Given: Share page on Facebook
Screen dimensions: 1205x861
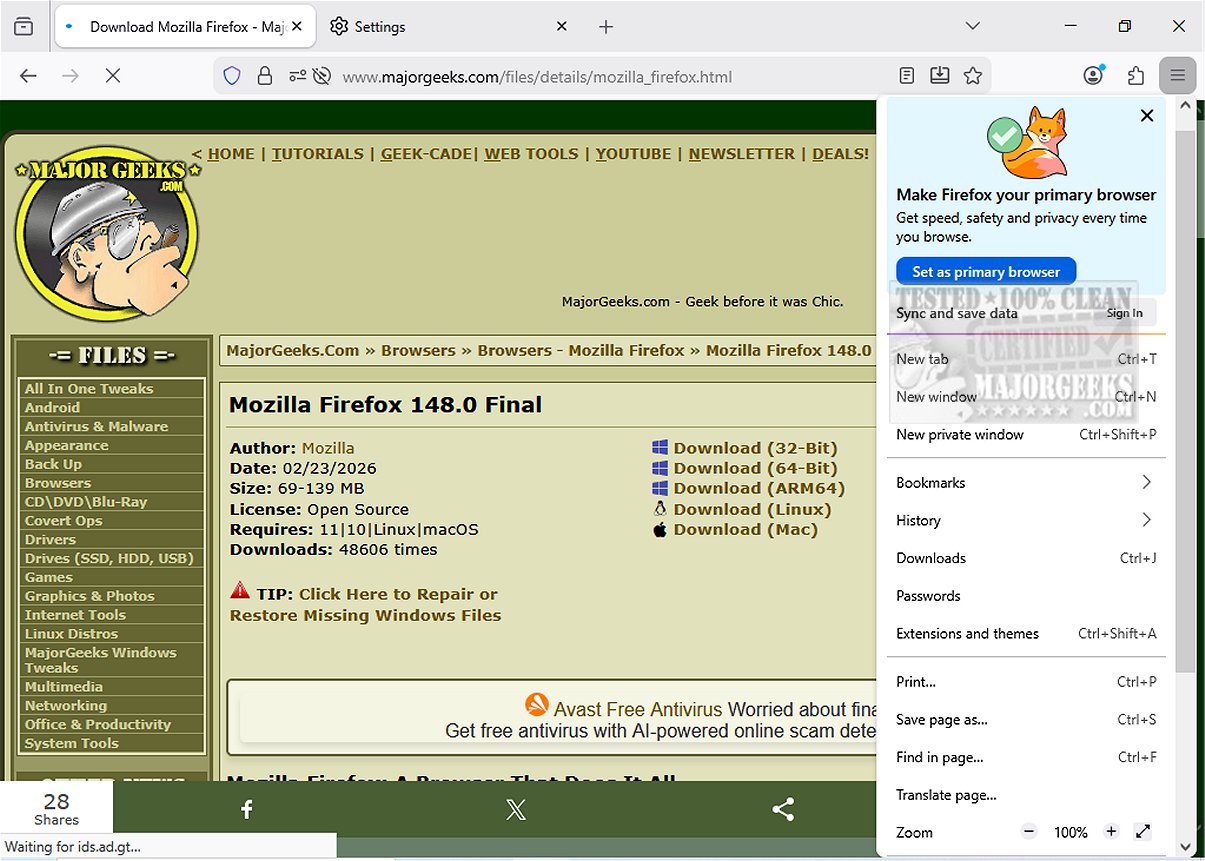Looking at the screenshot, I should (247, 810).
